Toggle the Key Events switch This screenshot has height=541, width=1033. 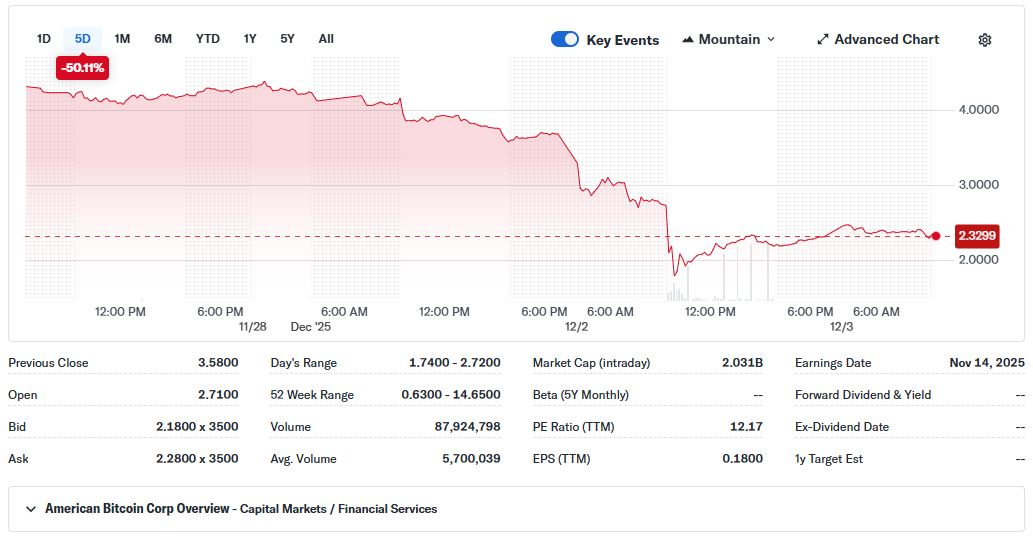tap(565, 40)
